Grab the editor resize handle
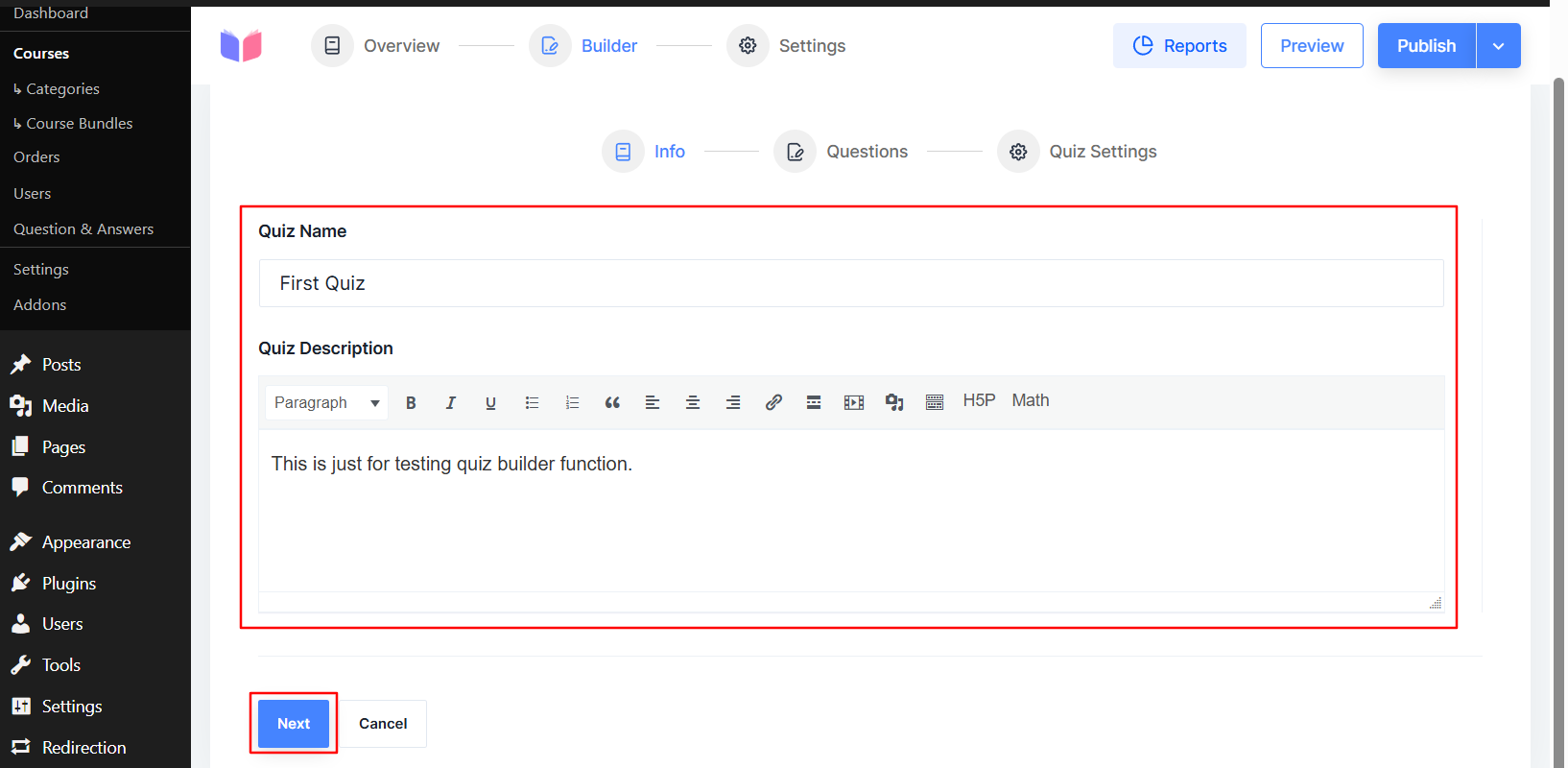This screenshot has height=768, width=1568. click(x=1436, y=603)
